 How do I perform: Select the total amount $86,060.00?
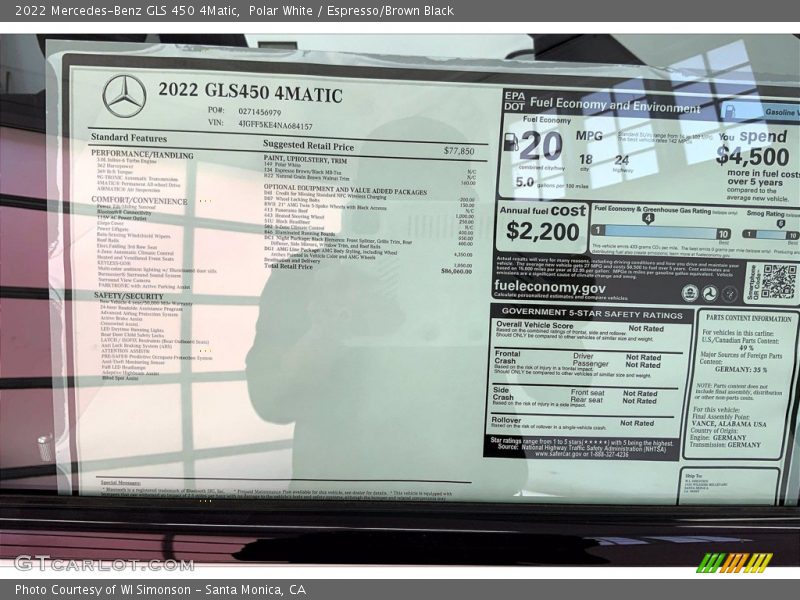pyautogui.click(x=456, y=271)
